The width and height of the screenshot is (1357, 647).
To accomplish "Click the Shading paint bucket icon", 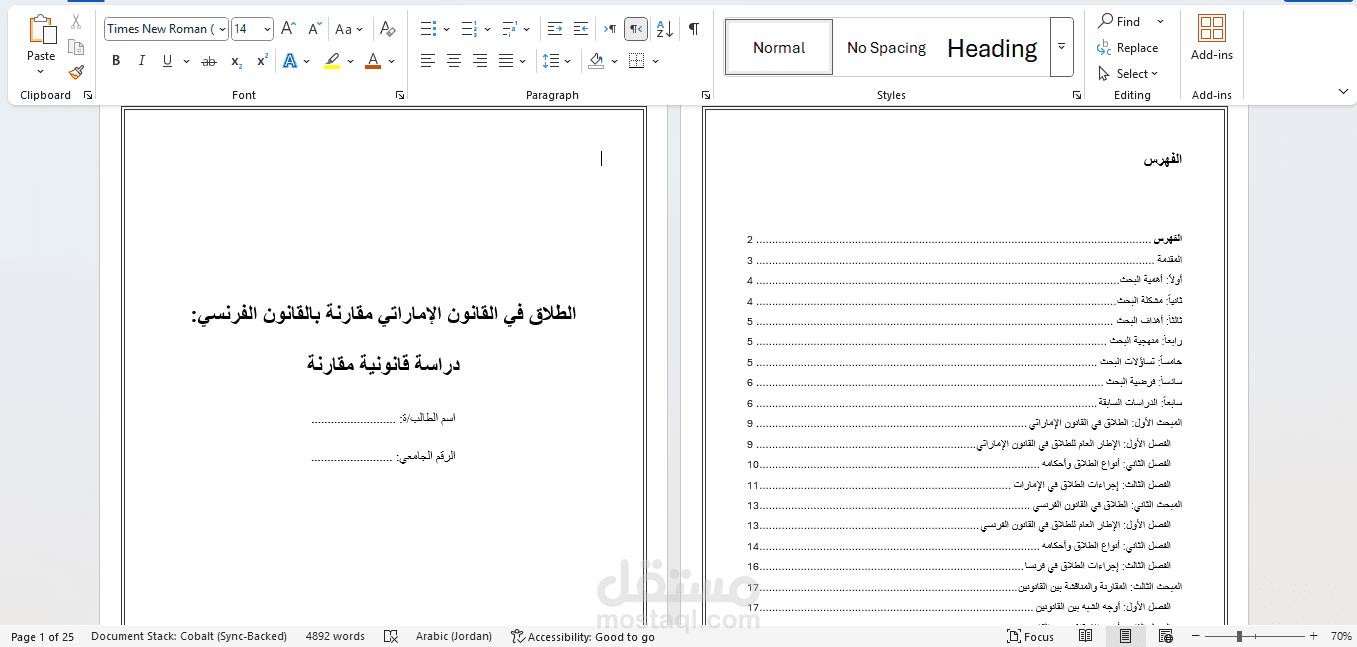I will [x=596, y=61].
